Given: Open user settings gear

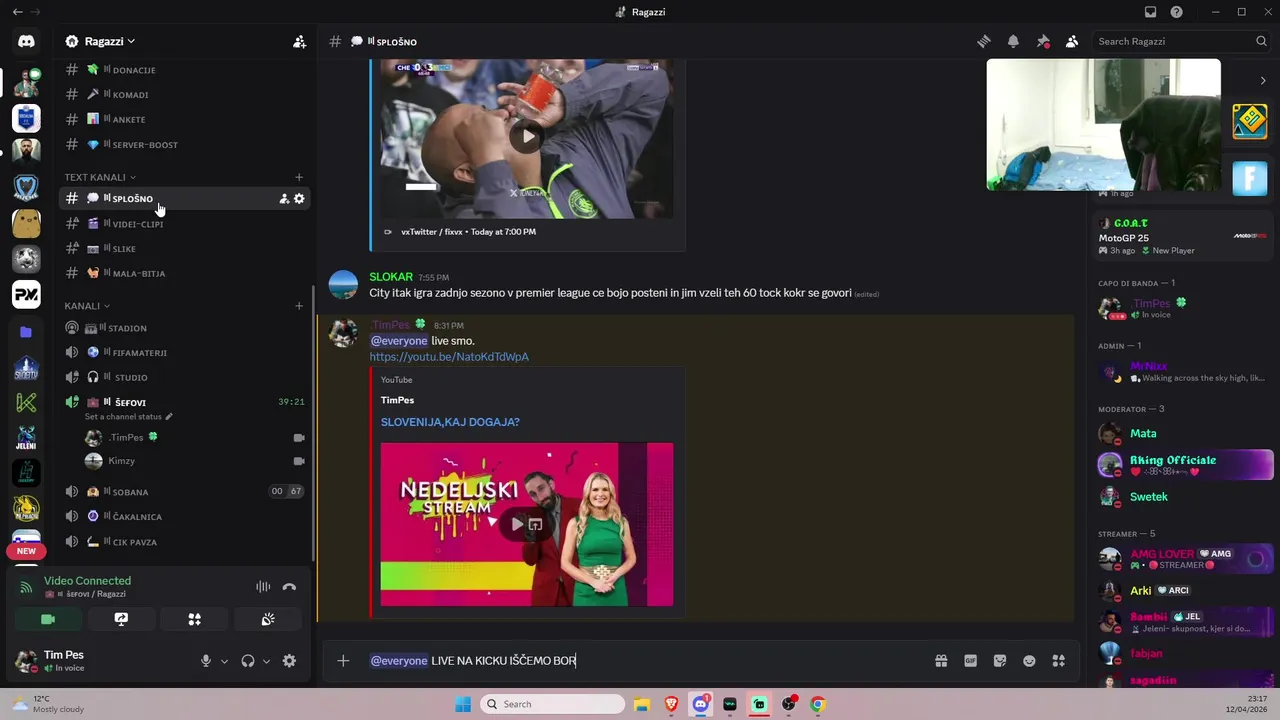Looking at the screenshot, I should click(289, 661).
